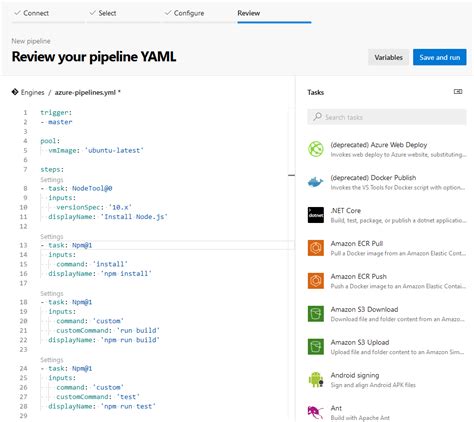Collapse the Tasks panel icon
474x422 pixels.
coord(458,91)
